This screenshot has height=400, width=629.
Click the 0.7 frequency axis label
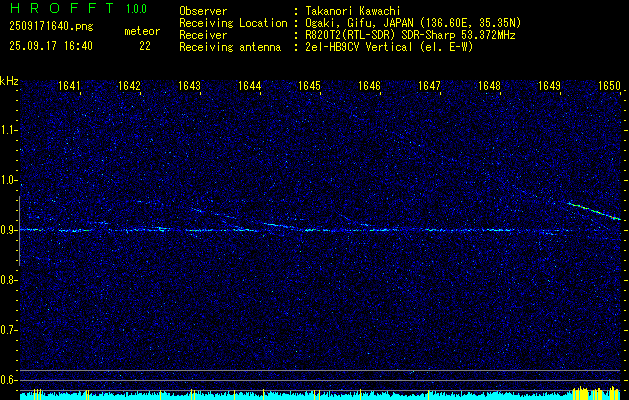click(x=9, y=330)
